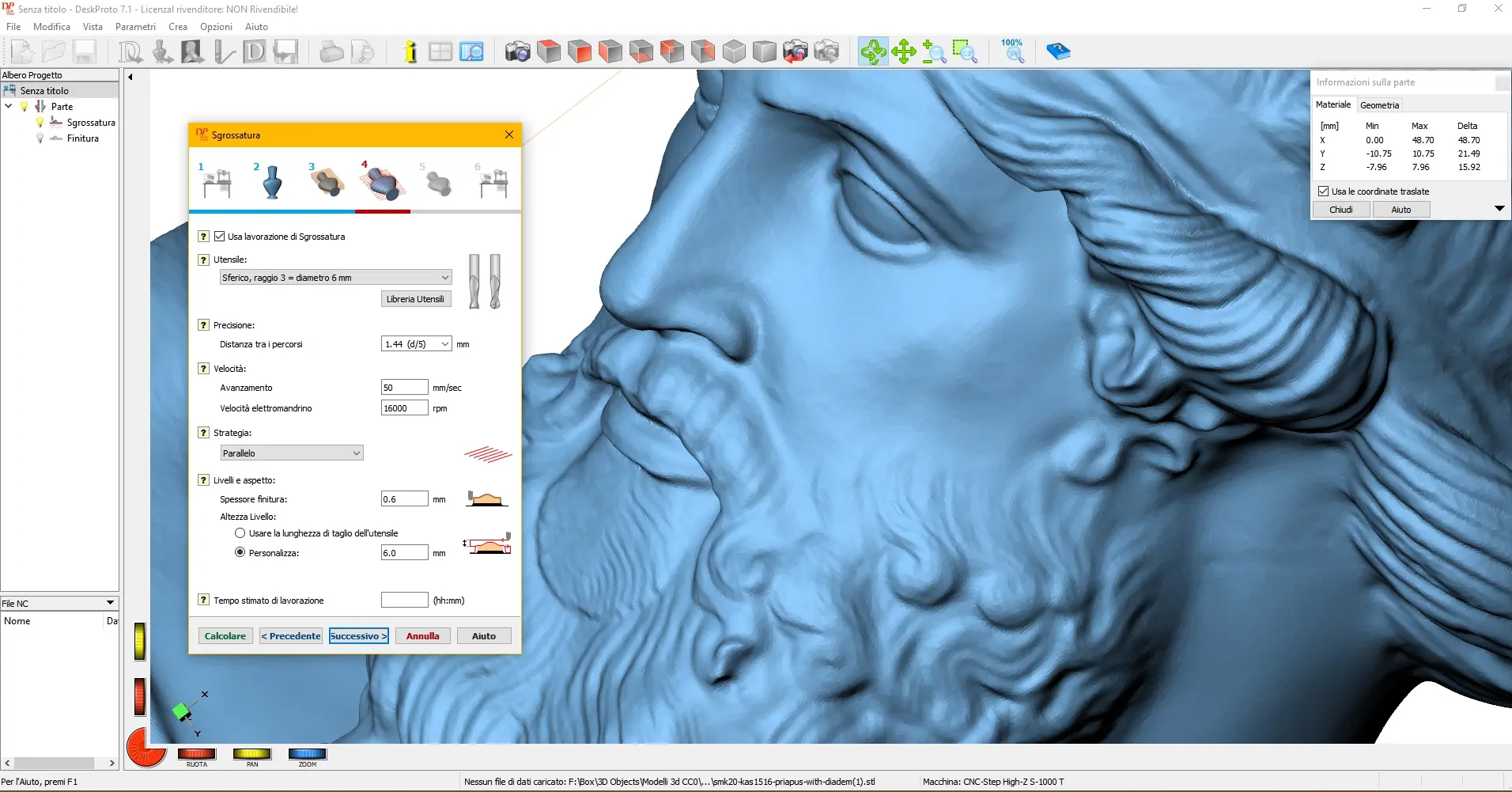Switch to the Geometria tab
This screenshot has height=792, width=1512.
point(1380,105)
